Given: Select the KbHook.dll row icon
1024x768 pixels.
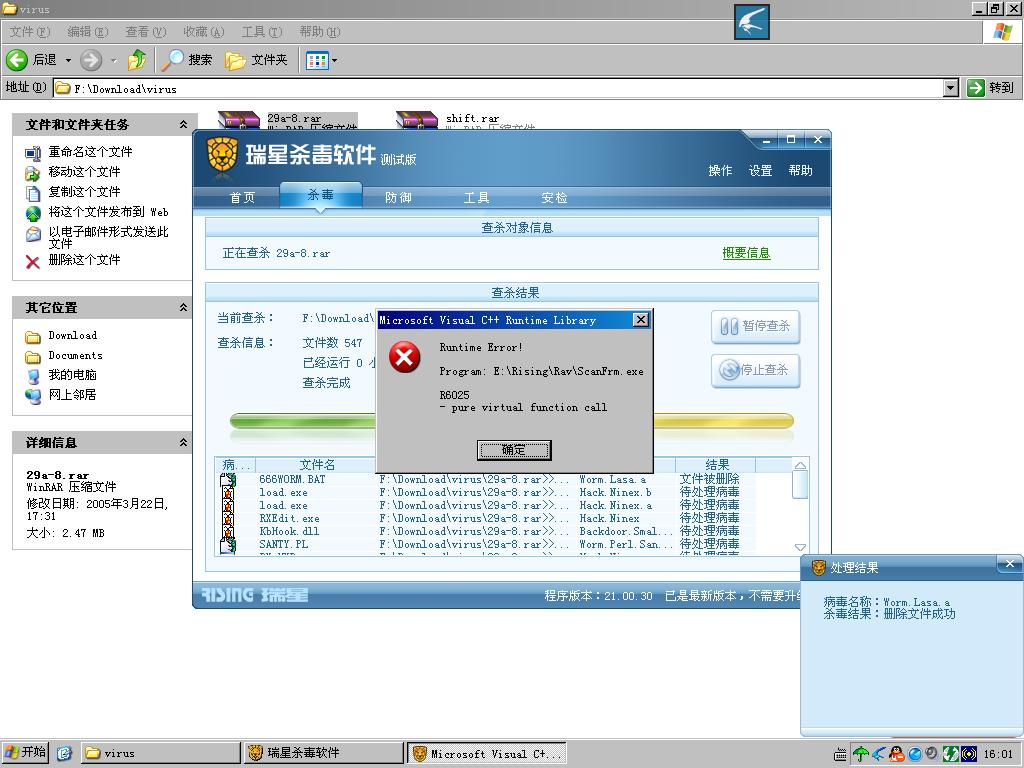Looking at the screenshot, I should 228,532.
